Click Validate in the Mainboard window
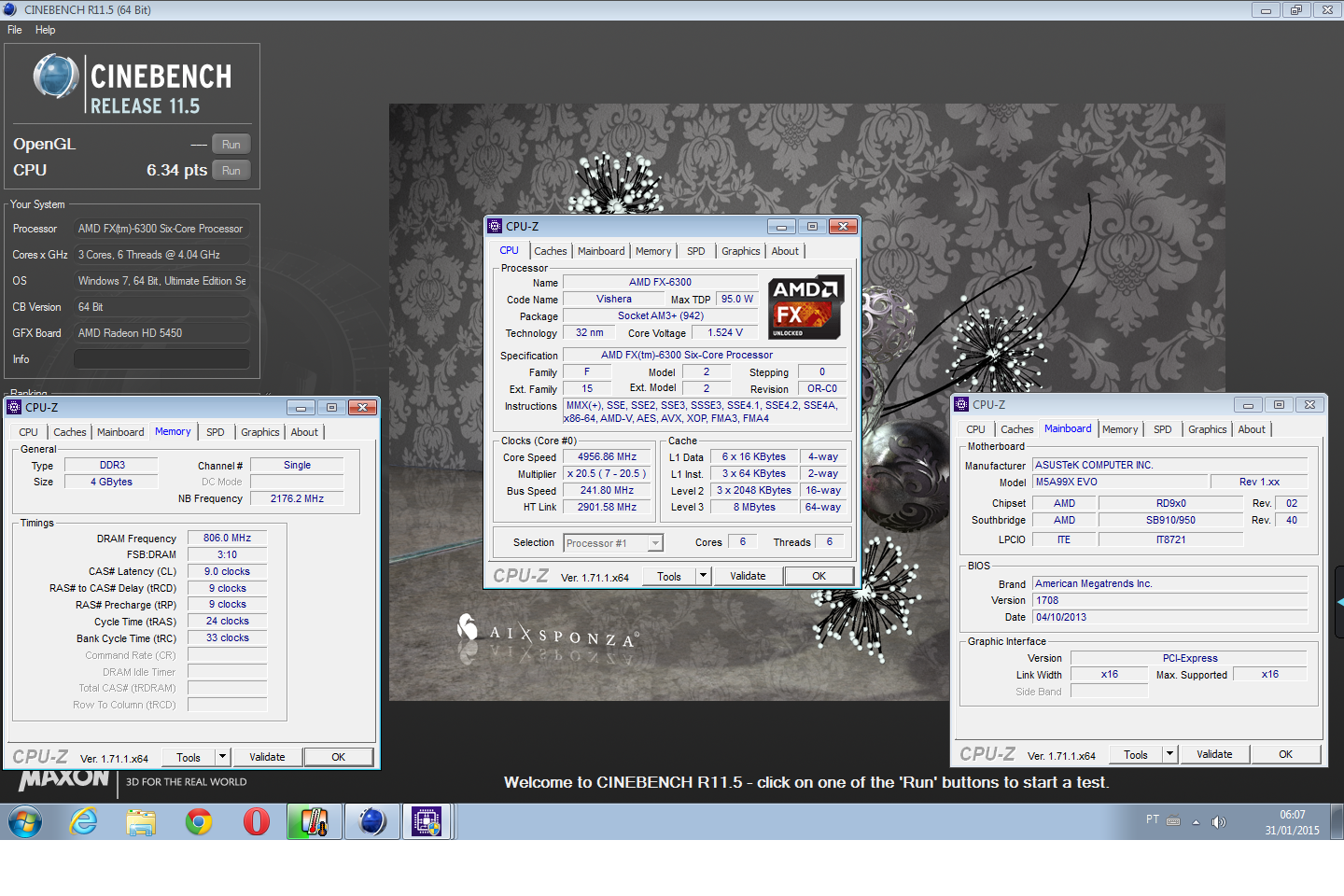The width and height of the screenshot is (1344, 896). tap(1214, 754)
